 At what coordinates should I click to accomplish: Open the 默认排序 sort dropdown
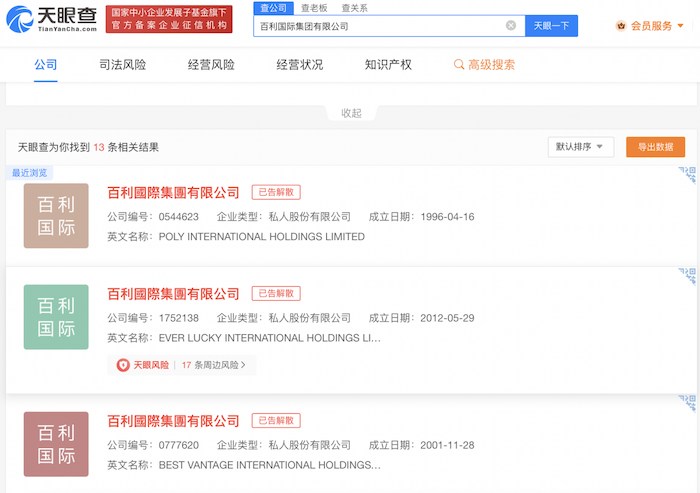point(581,147)
